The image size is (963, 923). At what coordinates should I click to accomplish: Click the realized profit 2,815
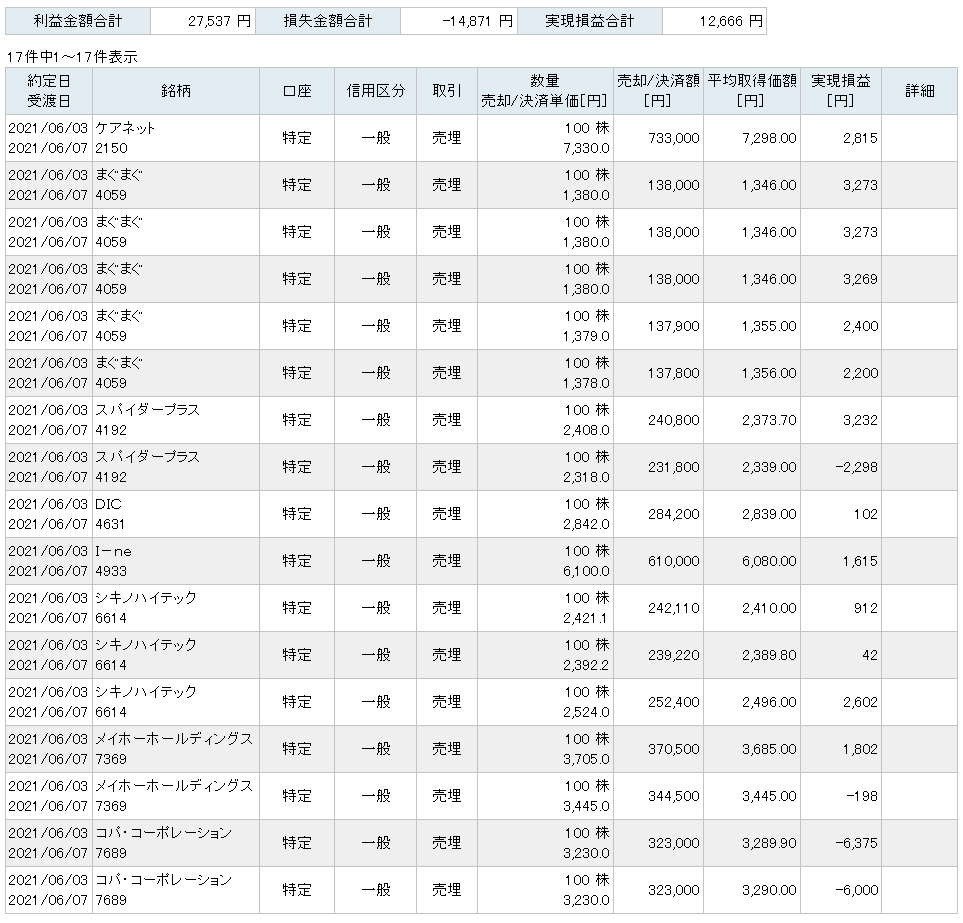click(860, 138)
